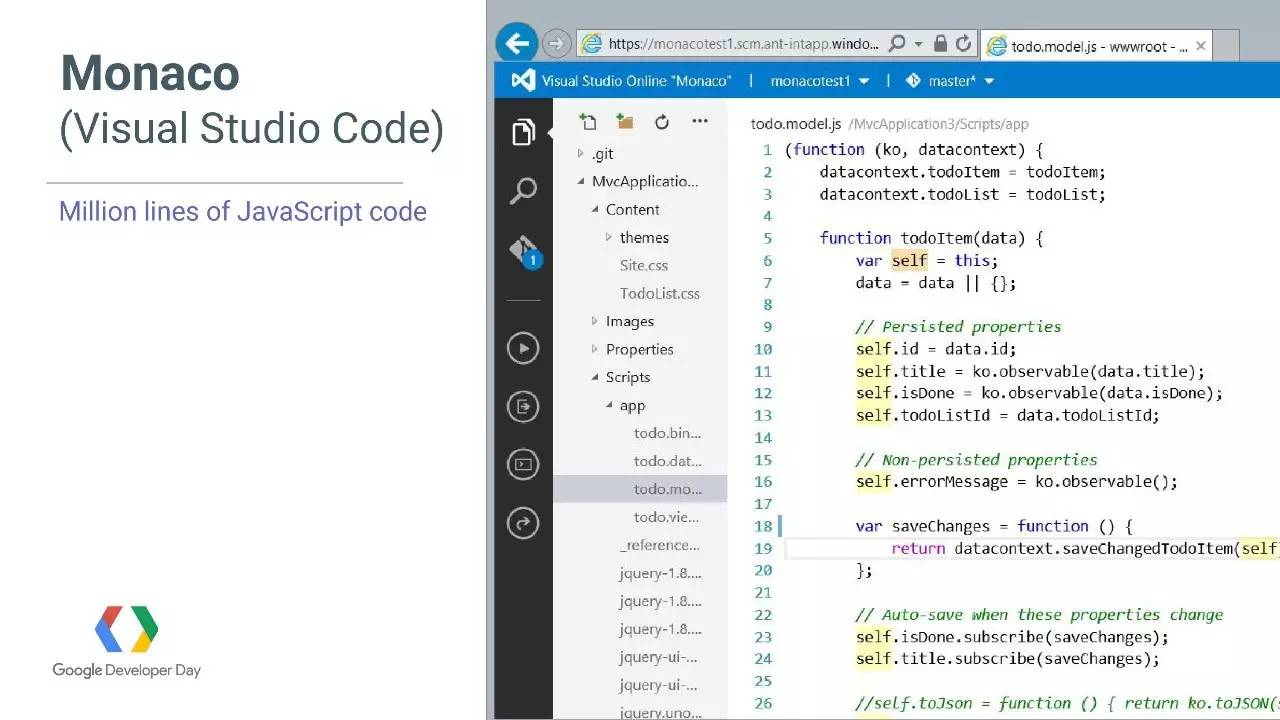Open the explorer more options ellipsis
Screen dimensions: 1280x720
point(700,121)
